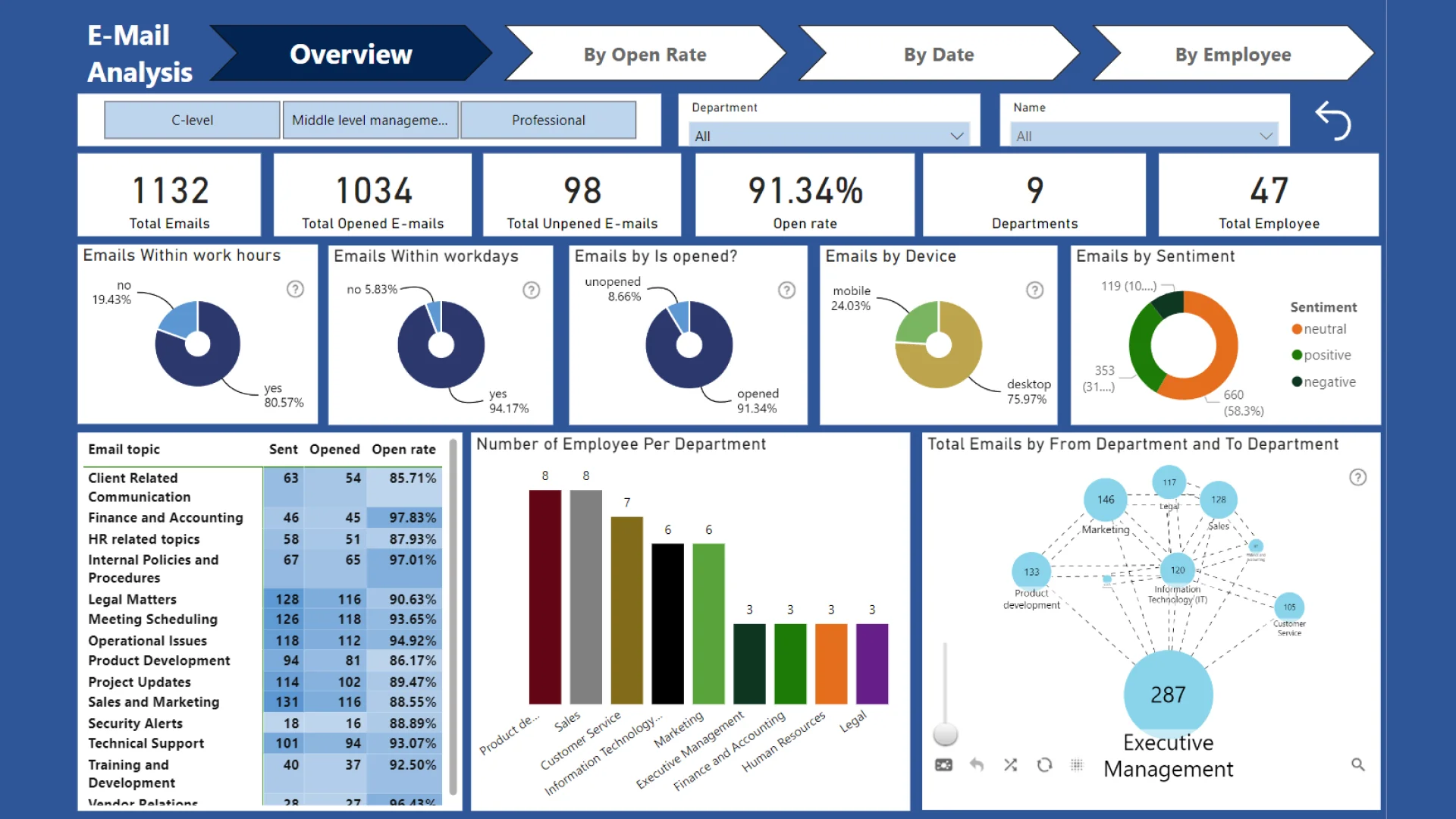Open help icon on Emails by Device
Image resolution: width=1456 pixels, height=819 pixels.
[1035, 290]
